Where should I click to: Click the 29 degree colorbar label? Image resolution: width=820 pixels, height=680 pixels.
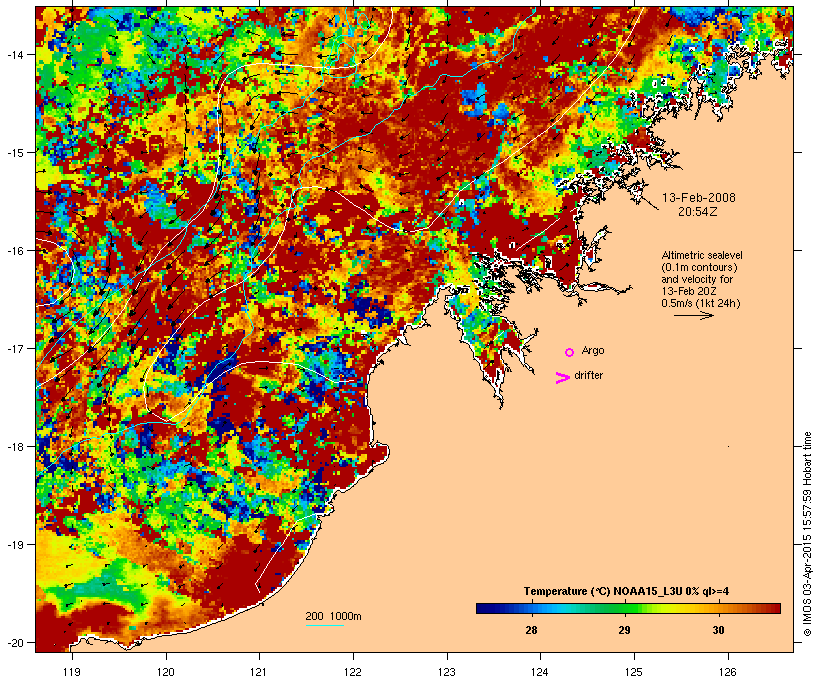tap(624, 630)
